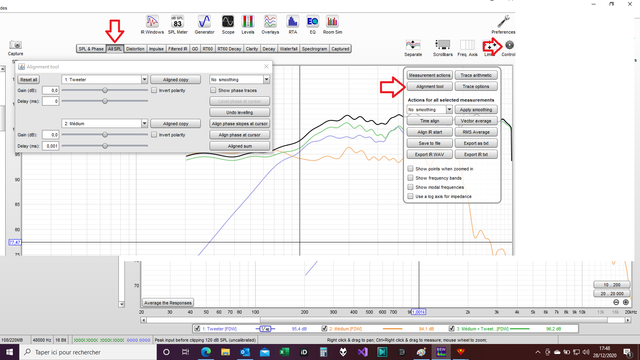Click the horizontal frequency scrollbar
Image resolution: width=640 pixels, height=360 pixels.
coord(386,320)
